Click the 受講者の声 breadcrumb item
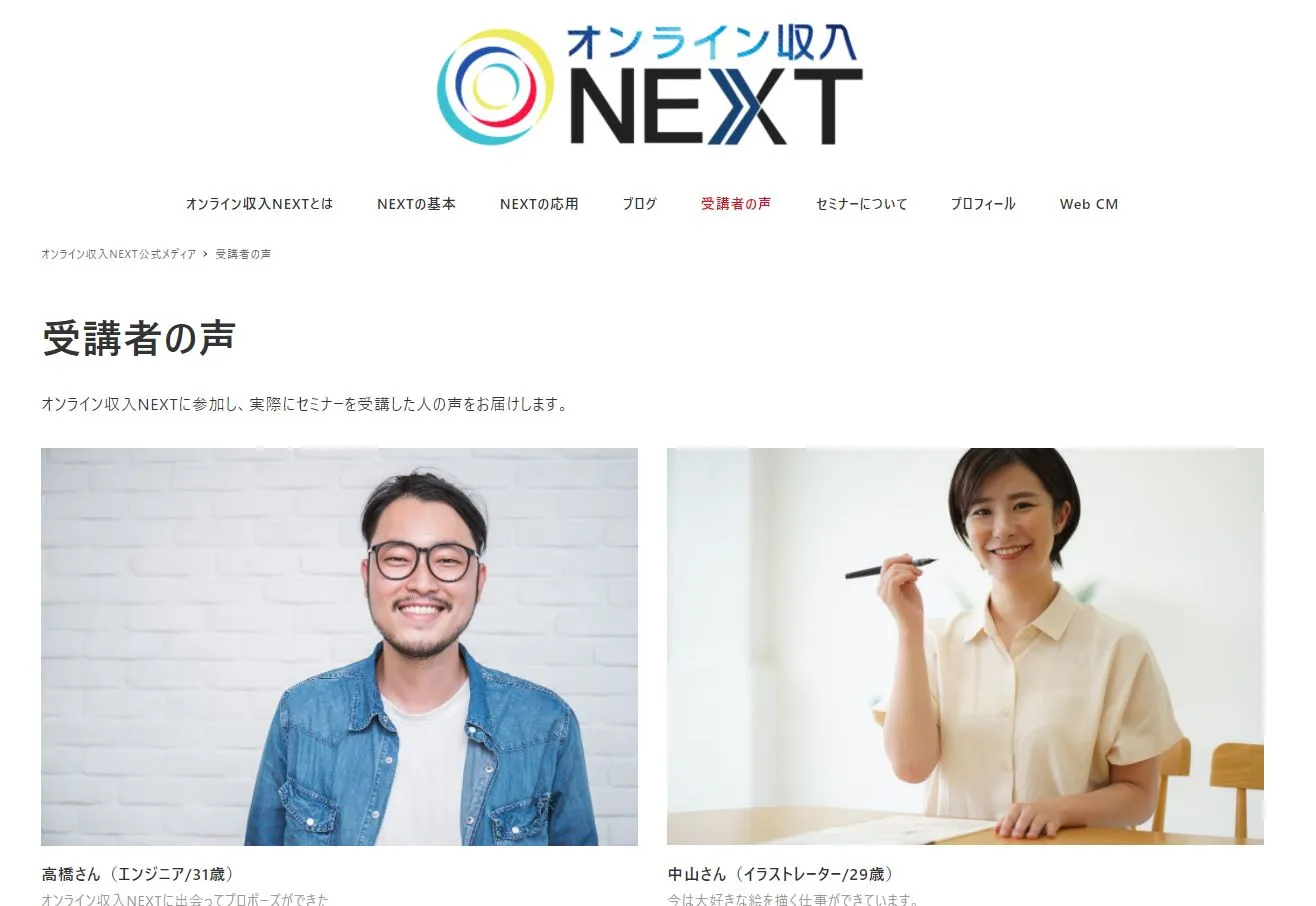This screenshot has height=906, width=1316. [x=243, y=254]
